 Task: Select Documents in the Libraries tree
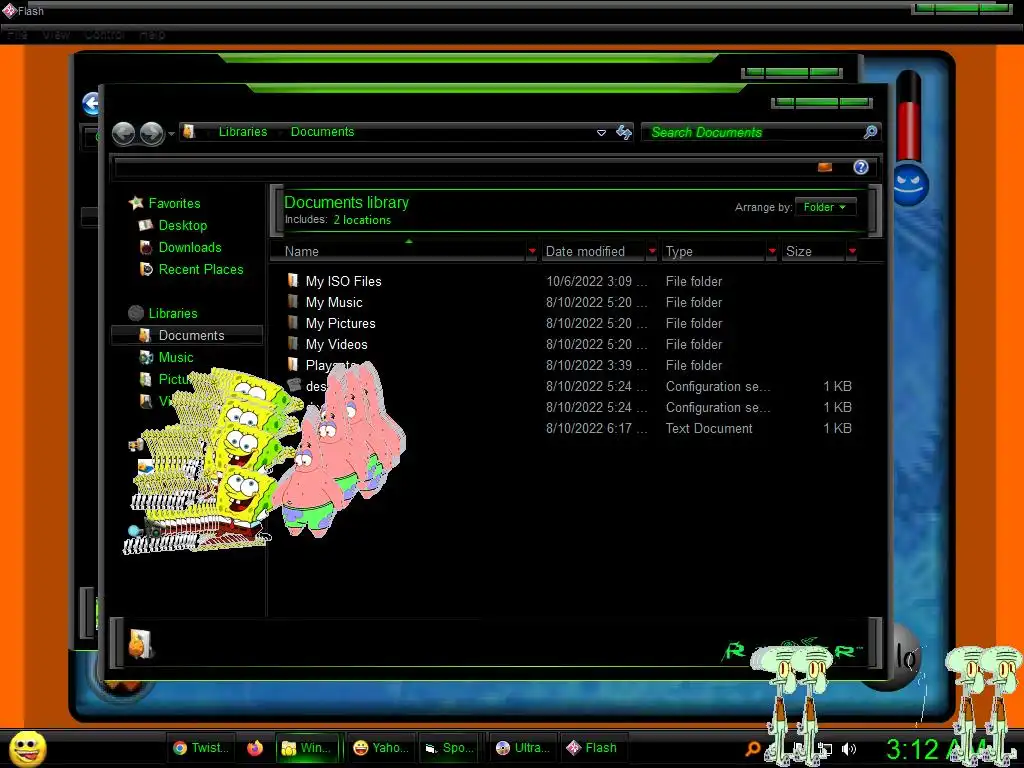point(187,335)
